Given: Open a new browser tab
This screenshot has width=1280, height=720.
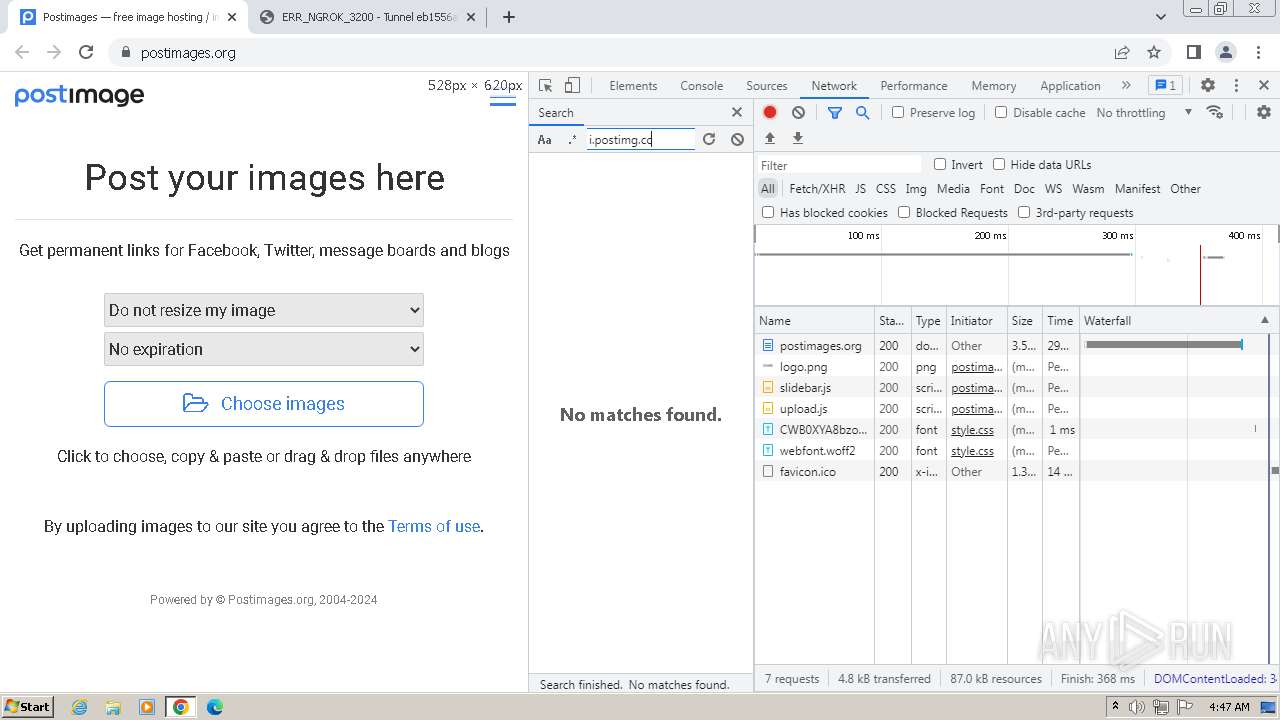Looking at the screenshot, I should [x=509, y=17].
